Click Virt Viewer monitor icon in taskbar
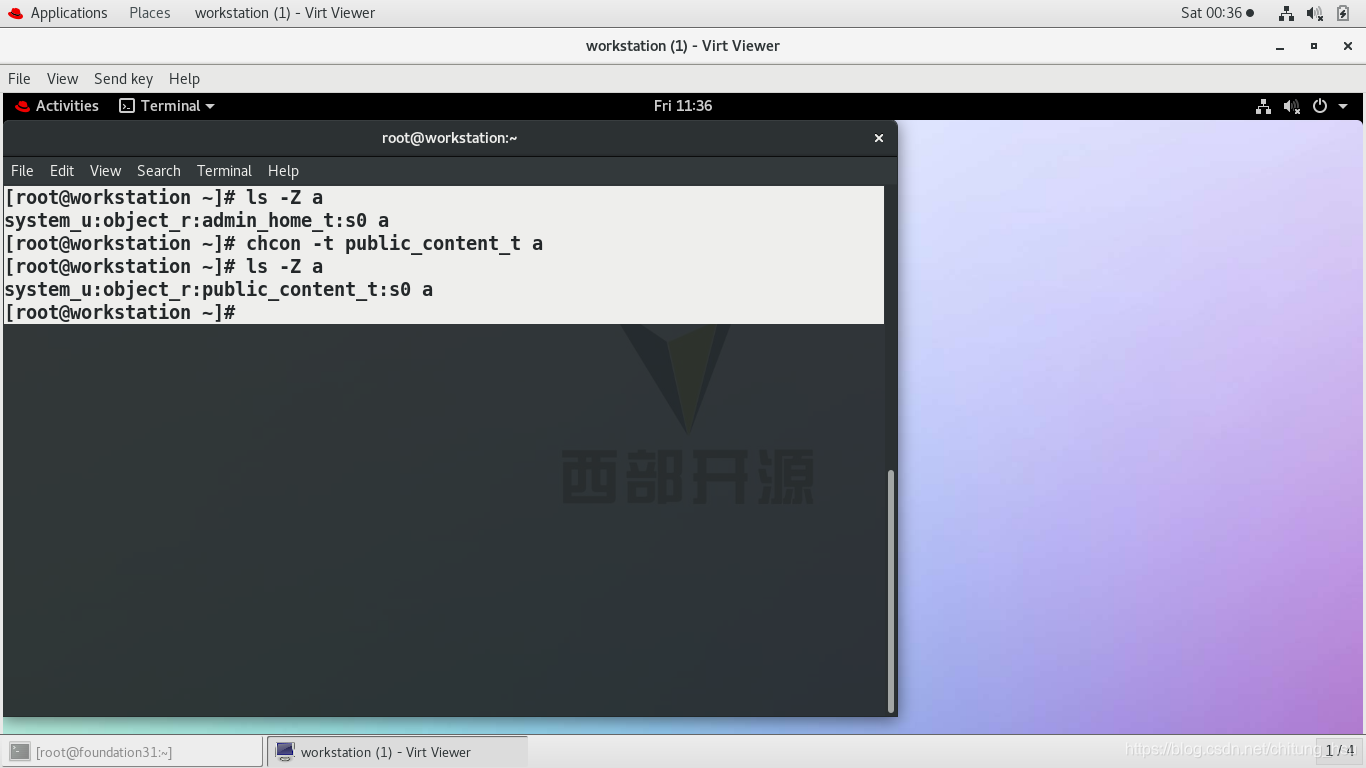 tap(285, 752)
